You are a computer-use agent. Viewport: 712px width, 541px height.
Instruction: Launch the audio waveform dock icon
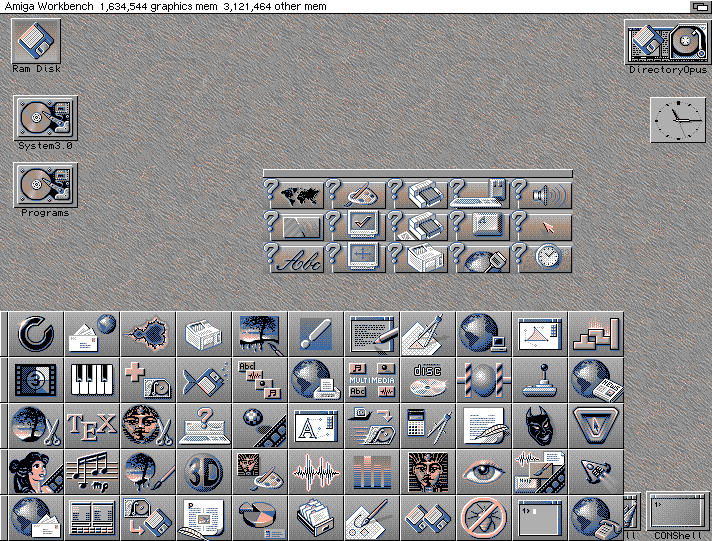[316, 472]
